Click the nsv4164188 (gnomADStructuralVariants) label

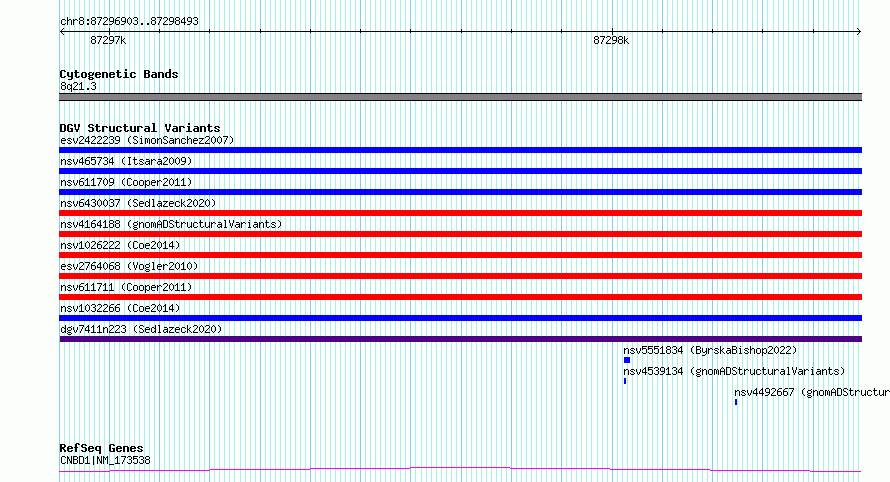(x=171, y=224)
